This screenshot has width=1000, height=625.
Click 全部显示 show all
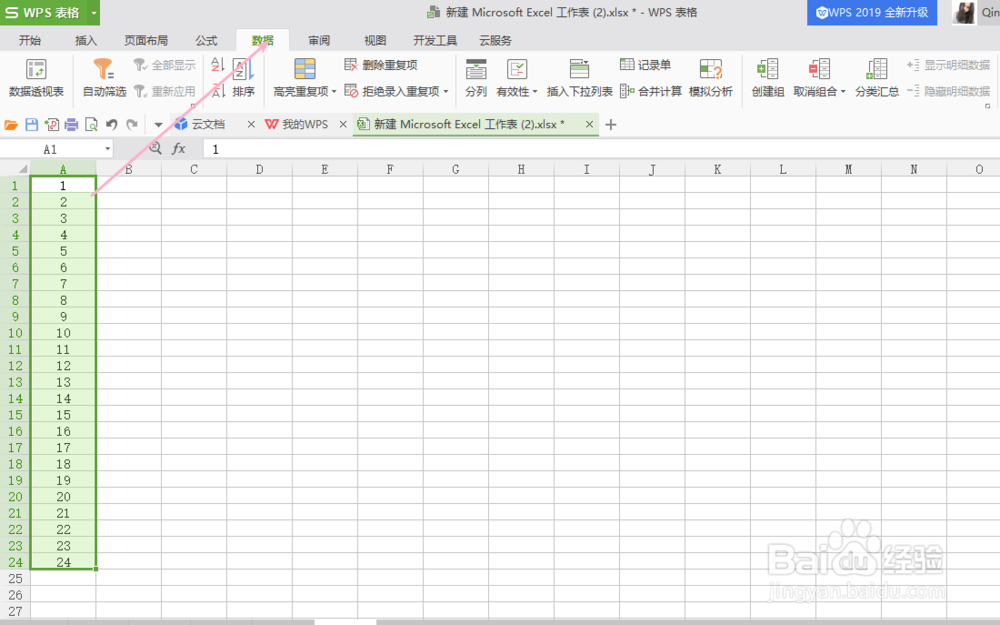165,65
